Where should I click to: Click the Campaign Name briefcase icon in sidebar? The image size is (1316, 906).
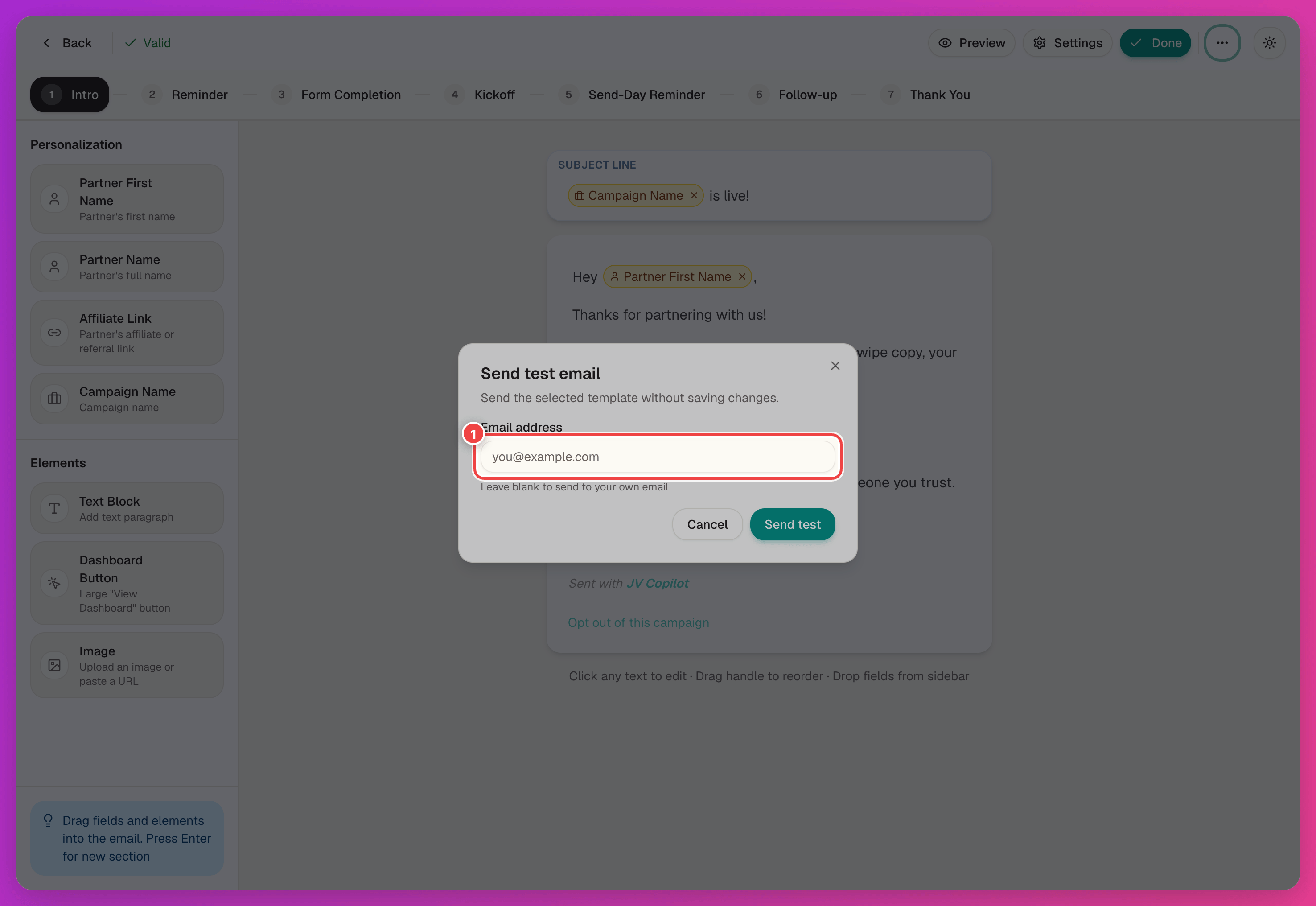point(54,399)
